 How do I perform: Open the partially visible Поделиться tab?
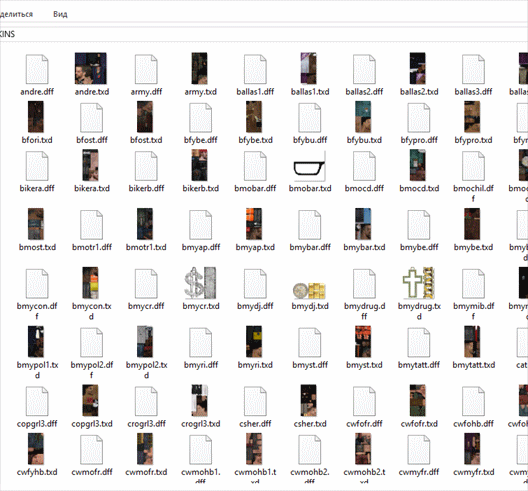tap(16, 14)
